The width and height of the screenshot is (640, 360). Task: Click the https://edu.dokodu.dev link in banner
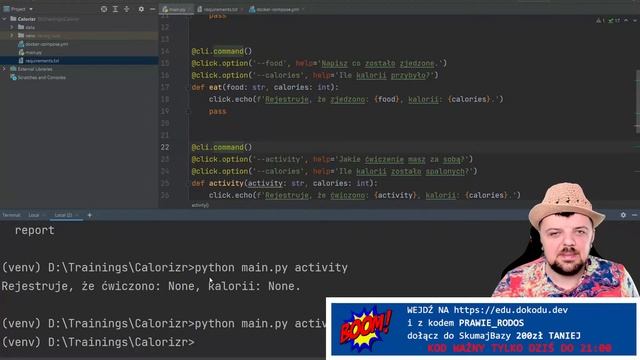511,310
